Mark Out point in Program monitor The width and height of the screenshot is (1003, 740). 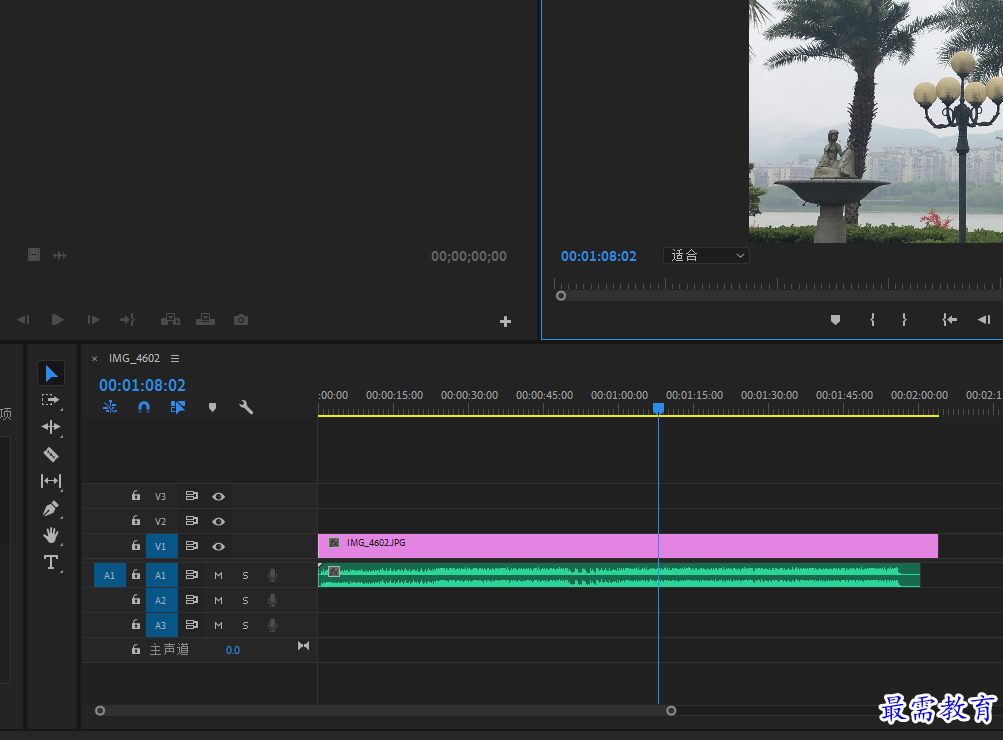[904, 319]
